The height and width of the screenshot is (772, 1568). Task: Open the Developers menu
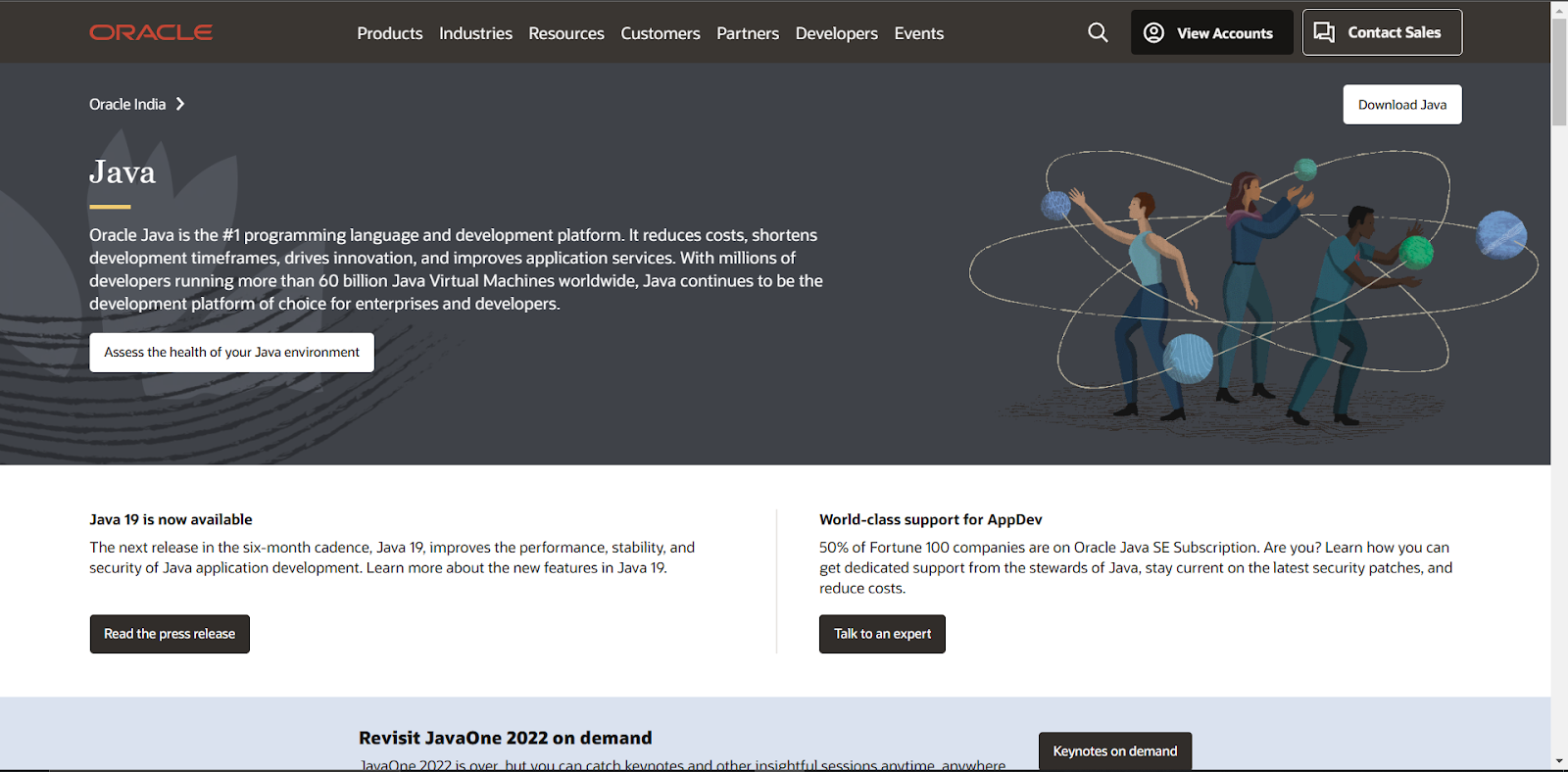tap(837, 33)
